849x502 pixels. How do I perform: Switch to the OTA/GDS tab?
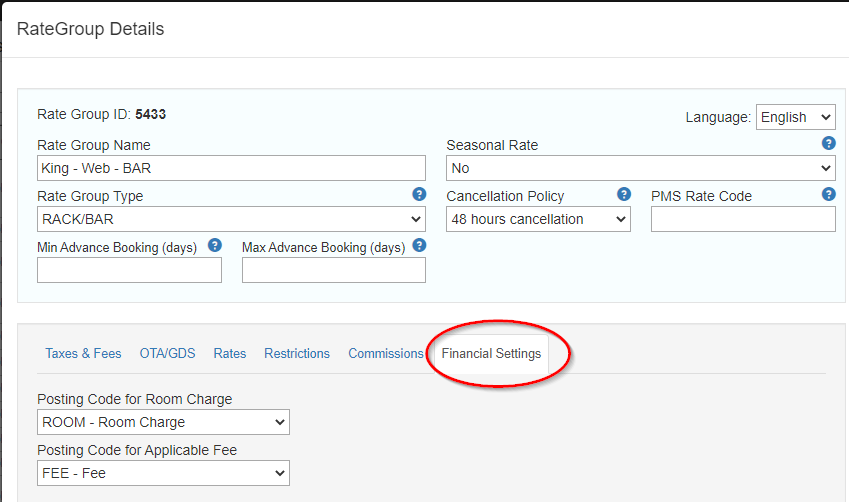click(x=167, y=354)
